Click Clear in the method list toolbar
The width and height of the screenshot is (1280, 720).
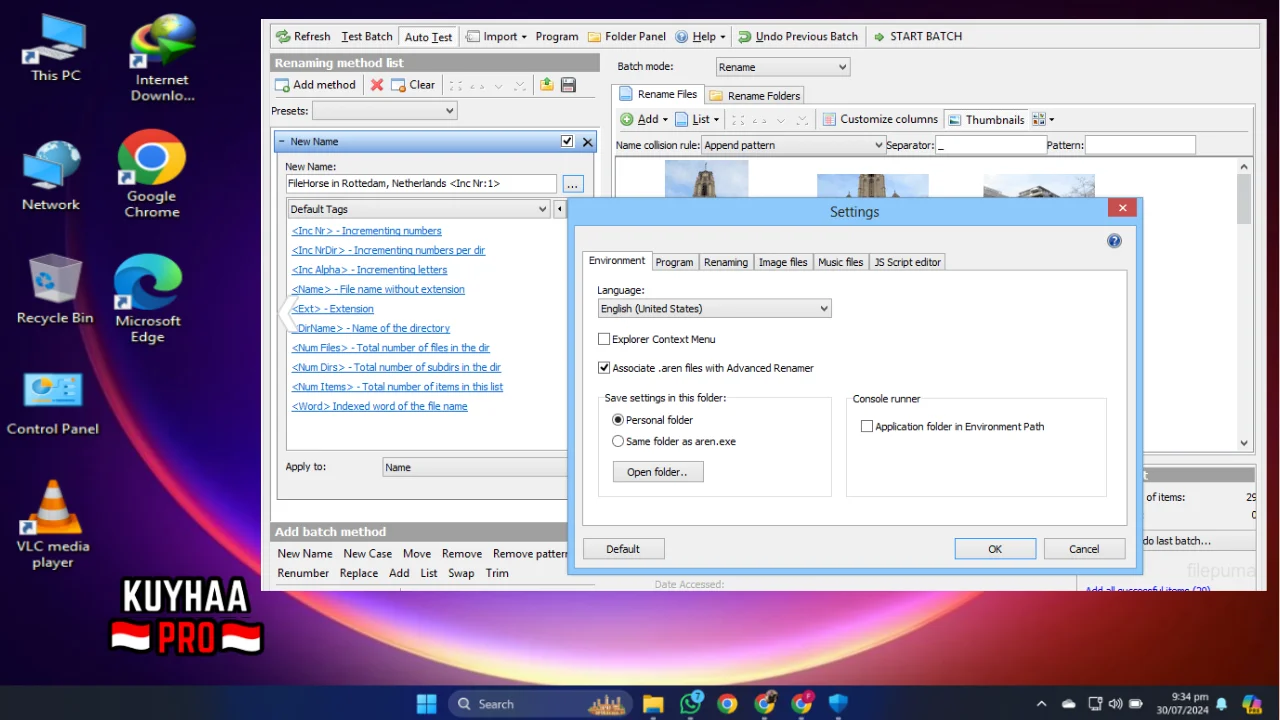(x=413, y=85)
